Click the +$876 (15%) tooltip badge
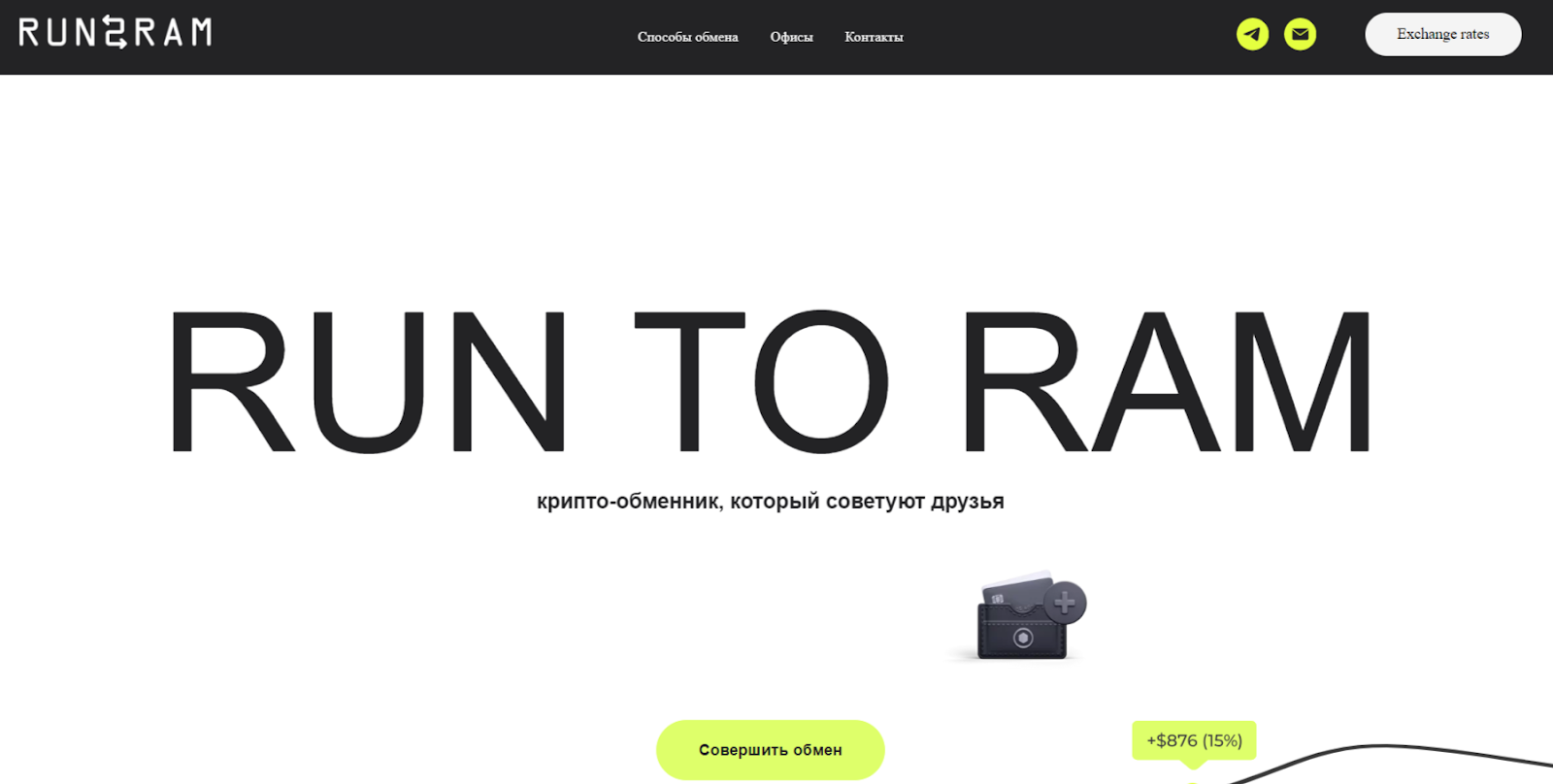 (1194, 740)
